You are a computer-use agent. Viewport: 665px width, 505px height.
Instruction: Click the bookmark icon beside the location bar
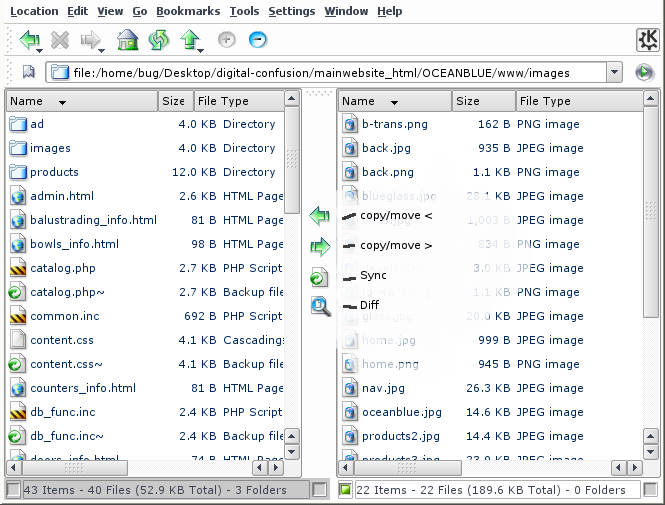click(x=28, y=72)
